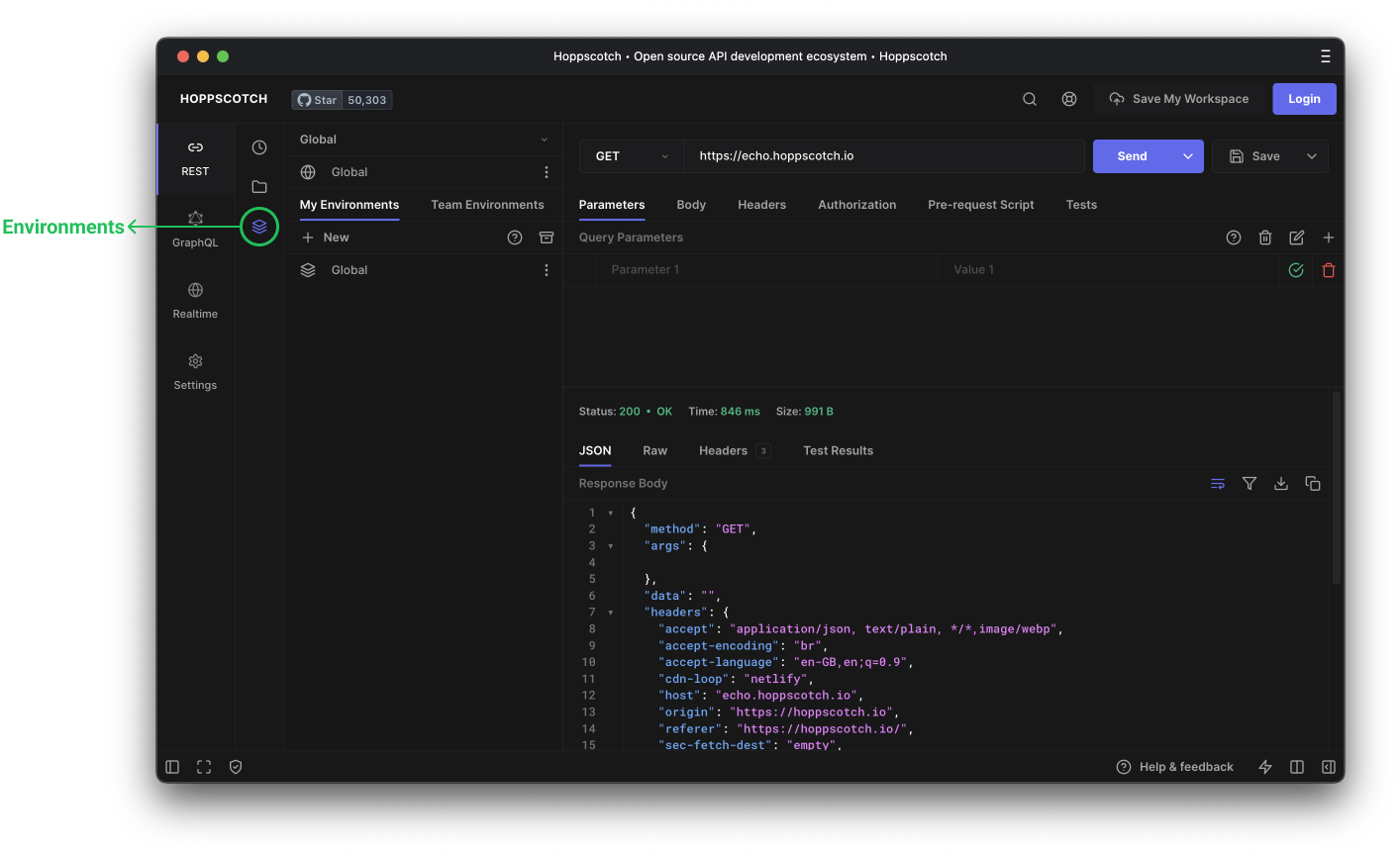The image size is (1400, 856).
Task: Open Settings from the sidebar
Action: click(x=195, y=372)
